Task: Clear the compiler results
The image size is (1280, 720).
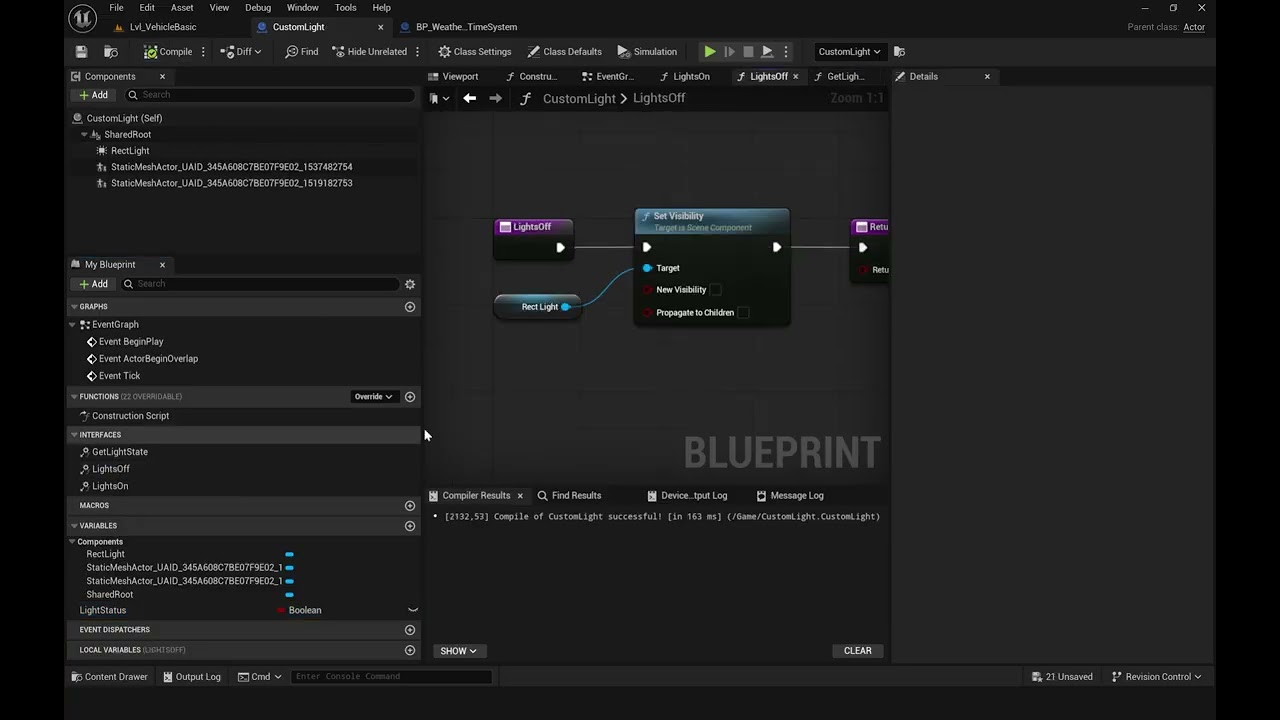Action: click(857, 651)
